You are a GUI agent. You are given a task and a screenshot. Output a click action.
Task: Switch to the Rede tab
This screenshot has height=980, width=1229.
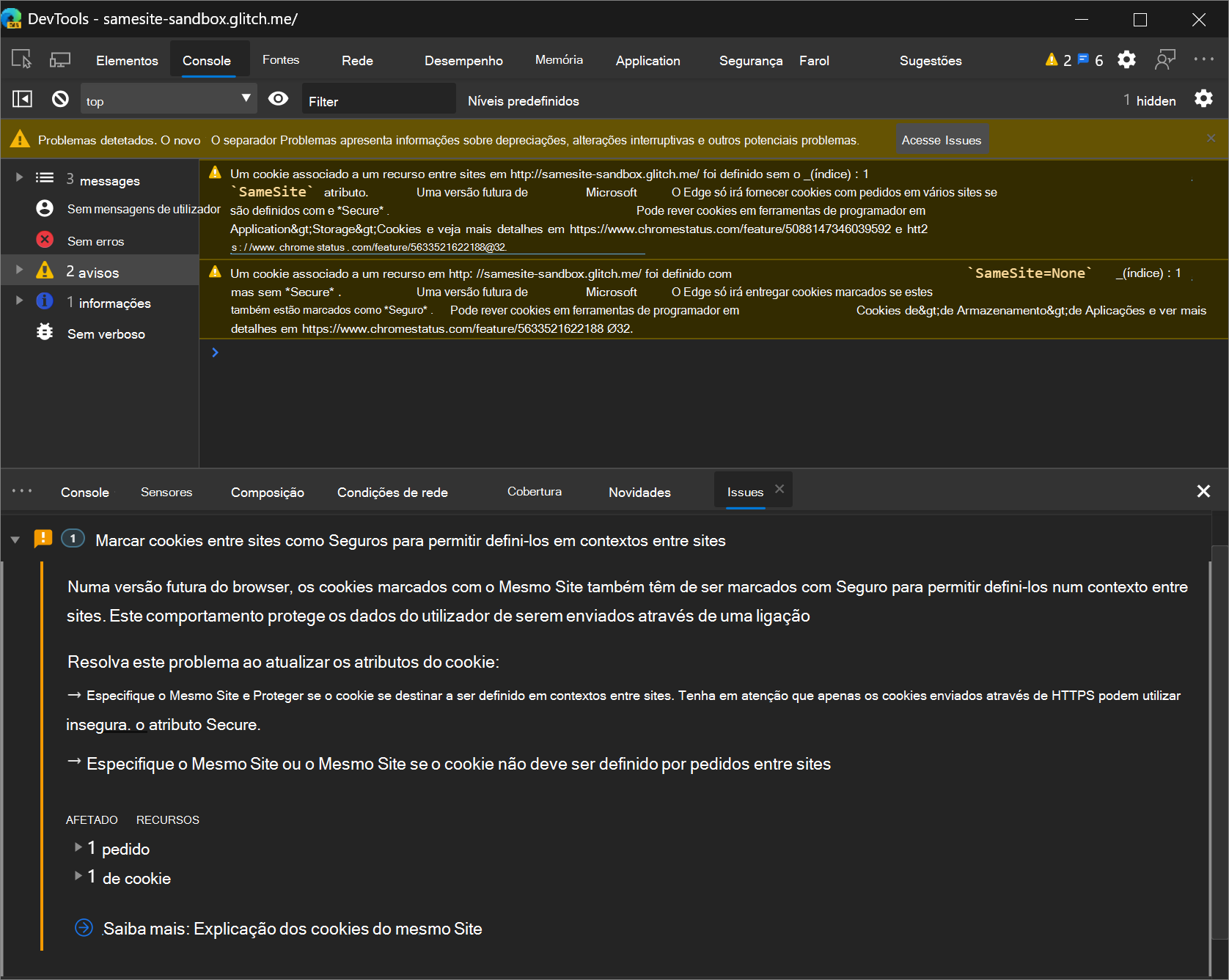coord(356,60)
